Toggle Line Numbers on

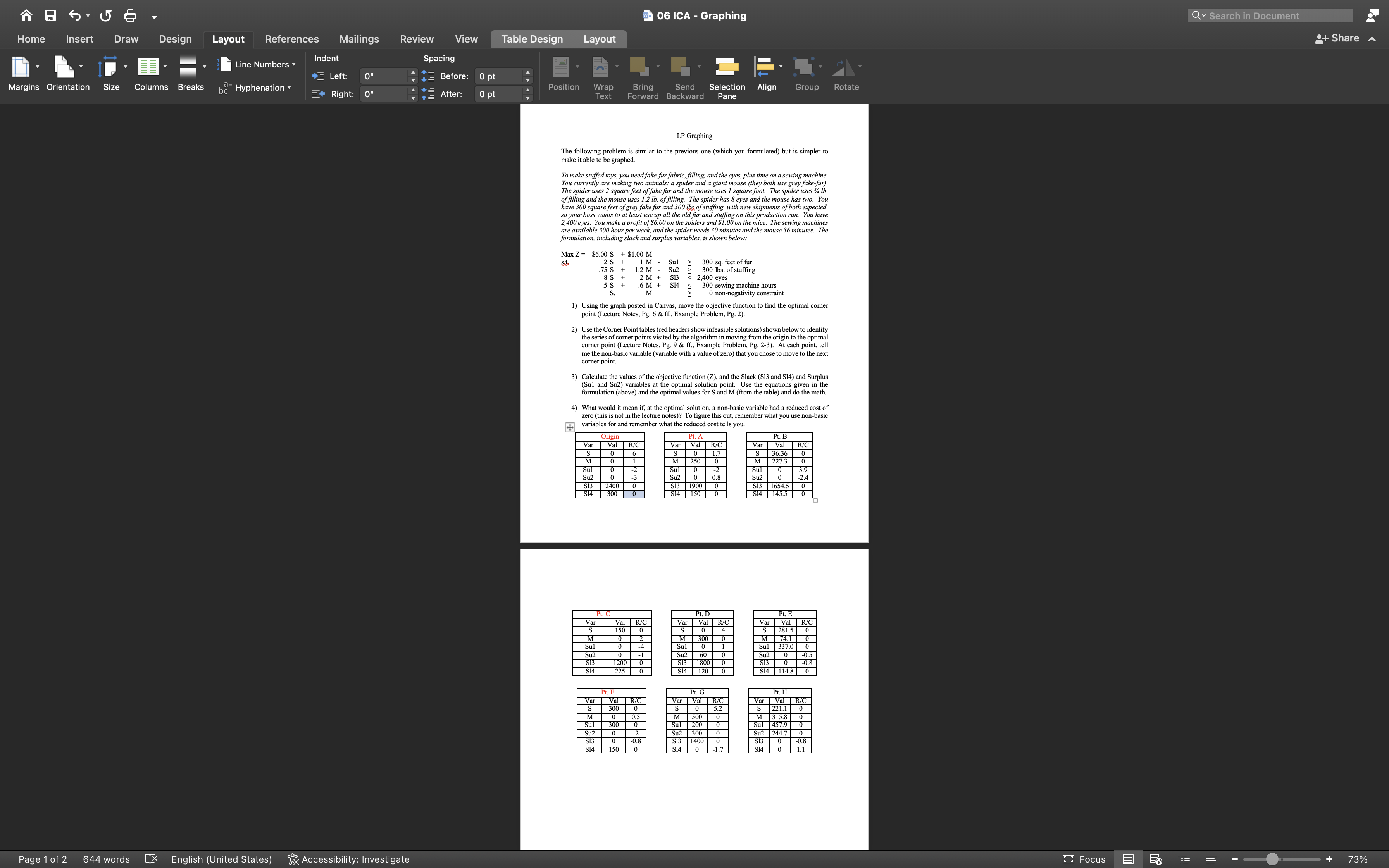(257, 64)
